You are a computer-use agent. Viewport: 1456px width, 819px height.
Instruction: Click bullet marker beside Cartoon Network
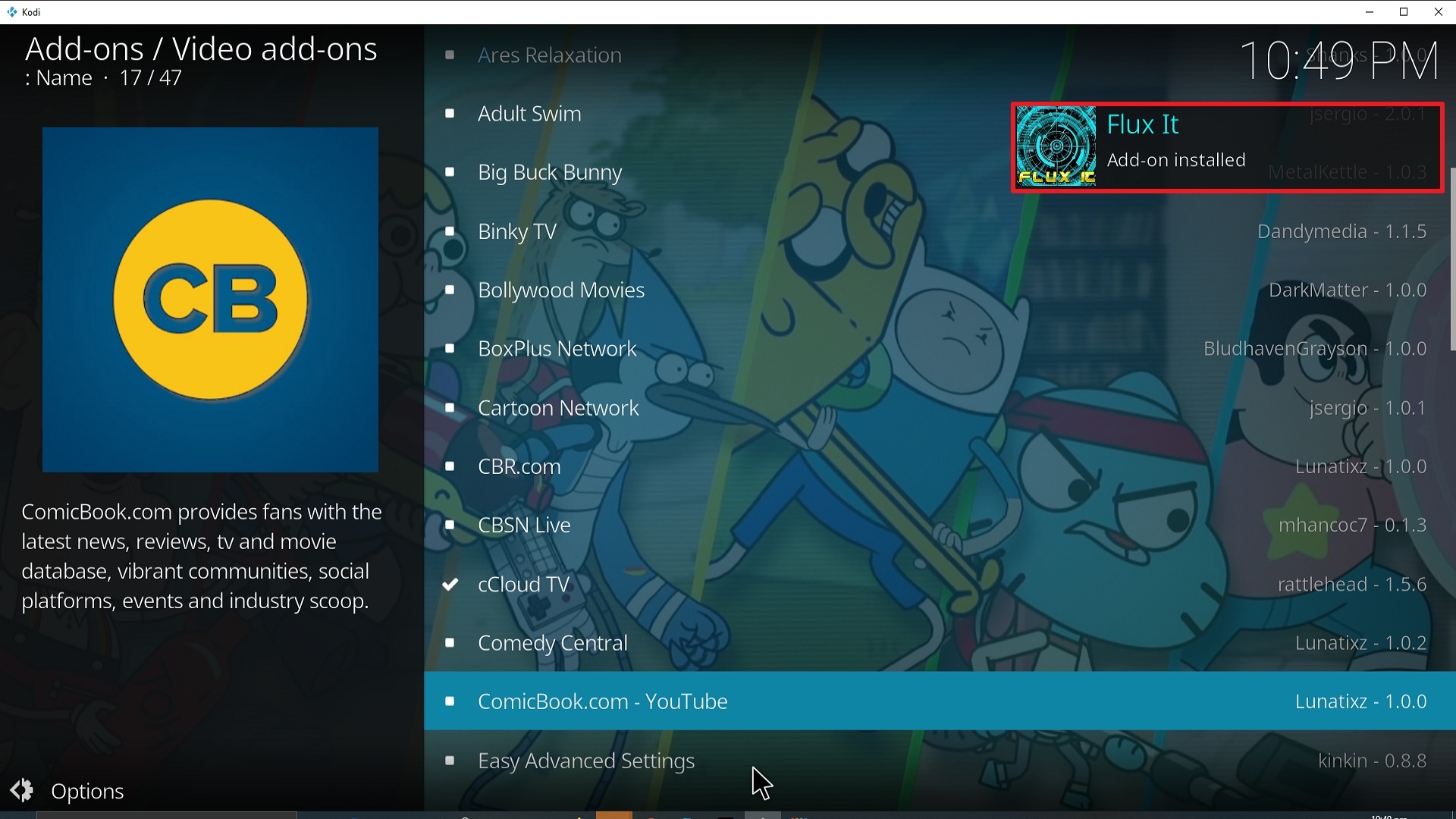pos(450,408)
